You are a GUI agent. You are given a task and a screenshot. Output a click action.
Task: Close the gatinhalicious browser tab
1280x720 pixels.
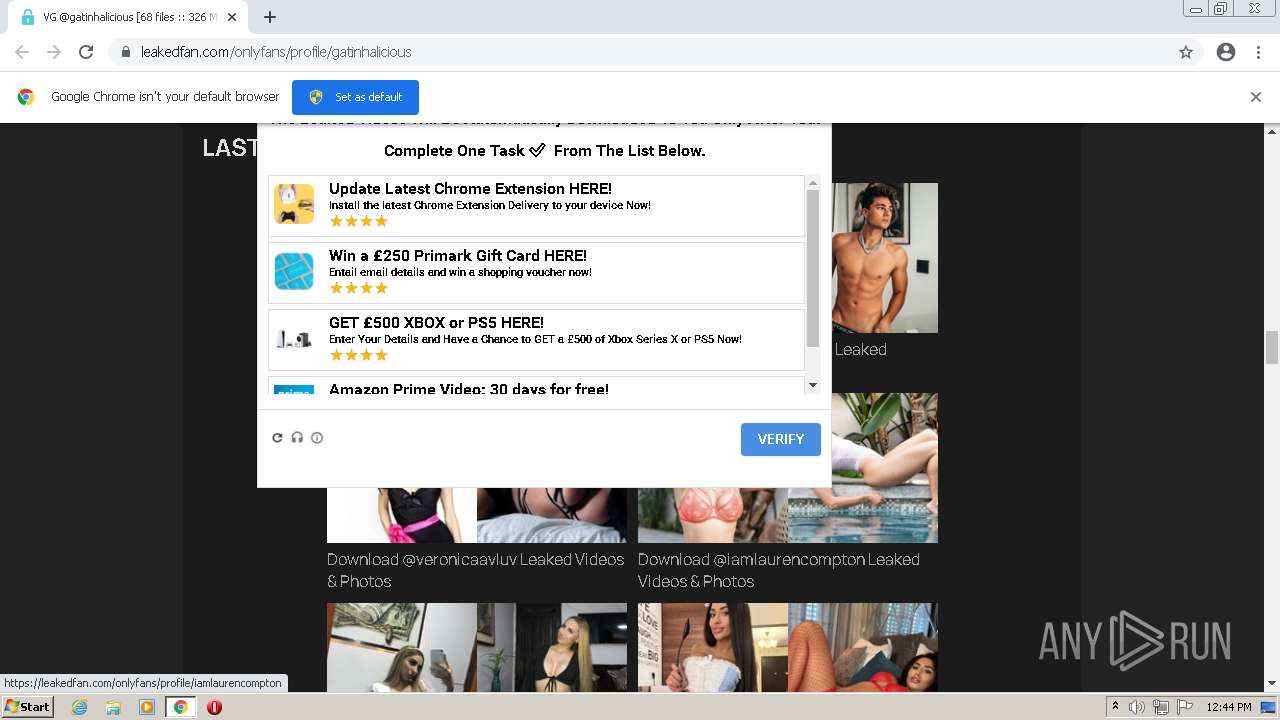click(x=232, y=17)
